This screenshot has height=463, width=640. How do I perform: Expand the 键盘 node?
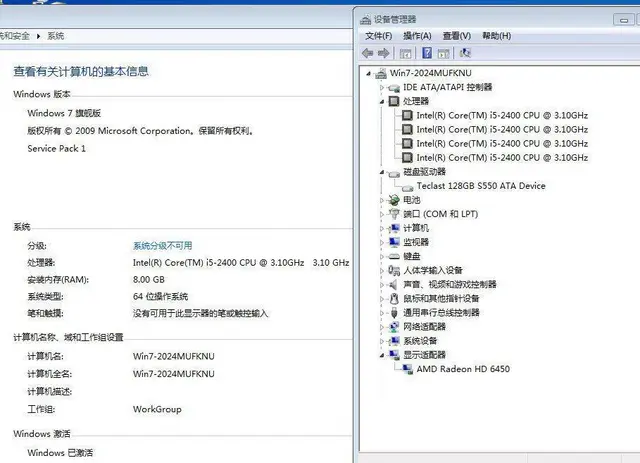[382, 256]
